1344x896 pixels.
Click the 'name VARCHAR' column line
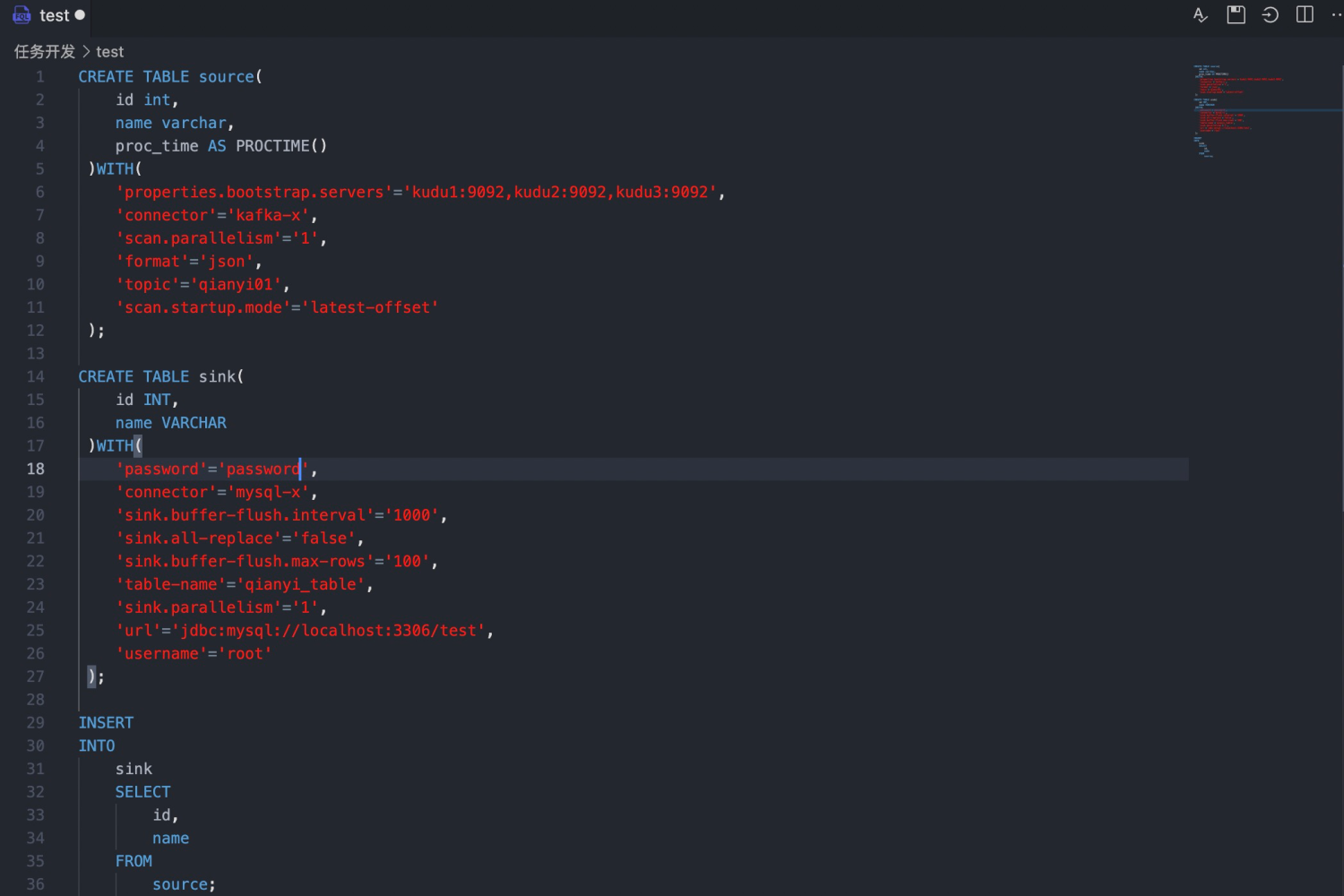pos(170,423)
